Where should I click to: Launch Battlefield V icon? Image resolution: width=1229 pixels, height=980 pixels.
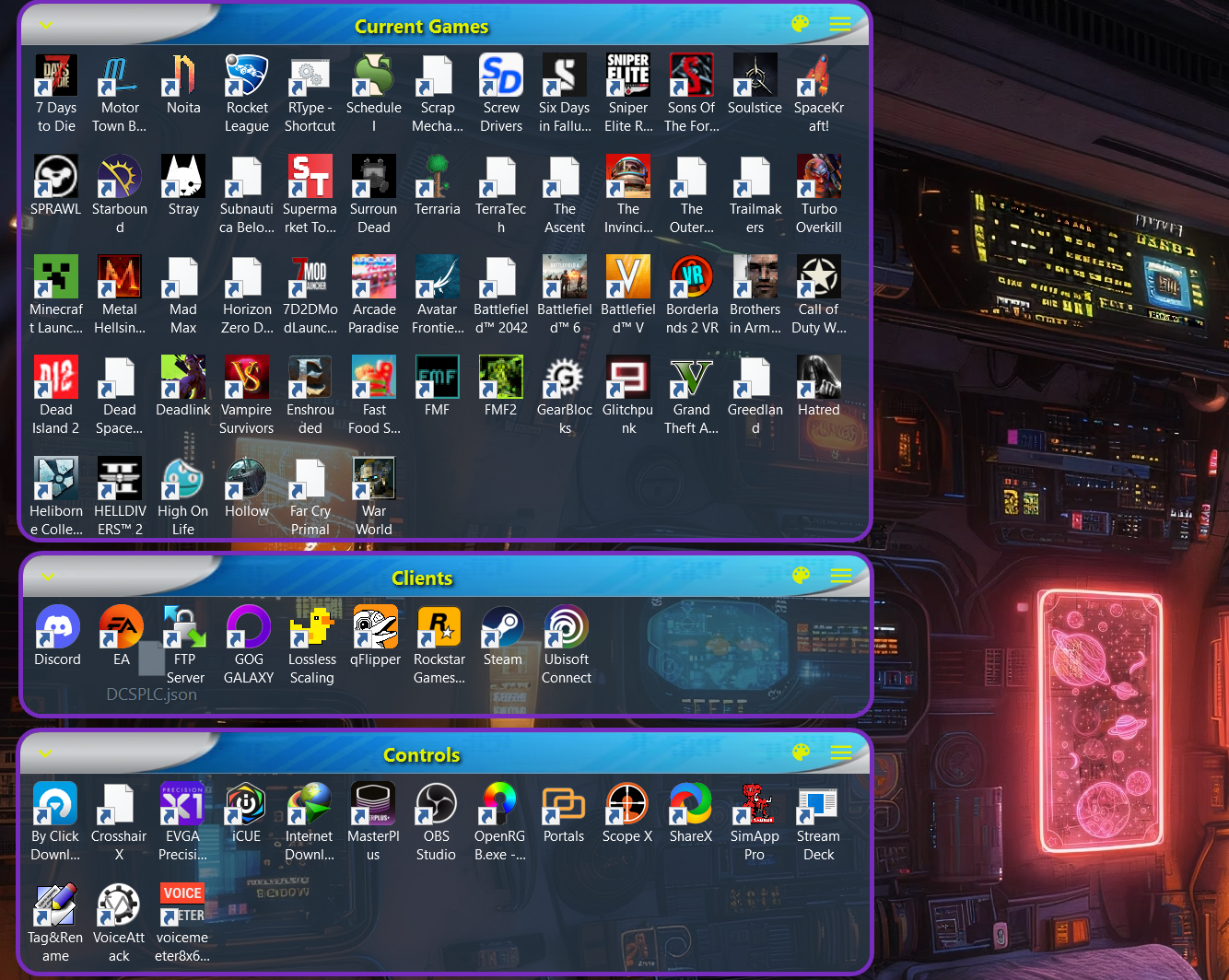click(x=628, y=277)
